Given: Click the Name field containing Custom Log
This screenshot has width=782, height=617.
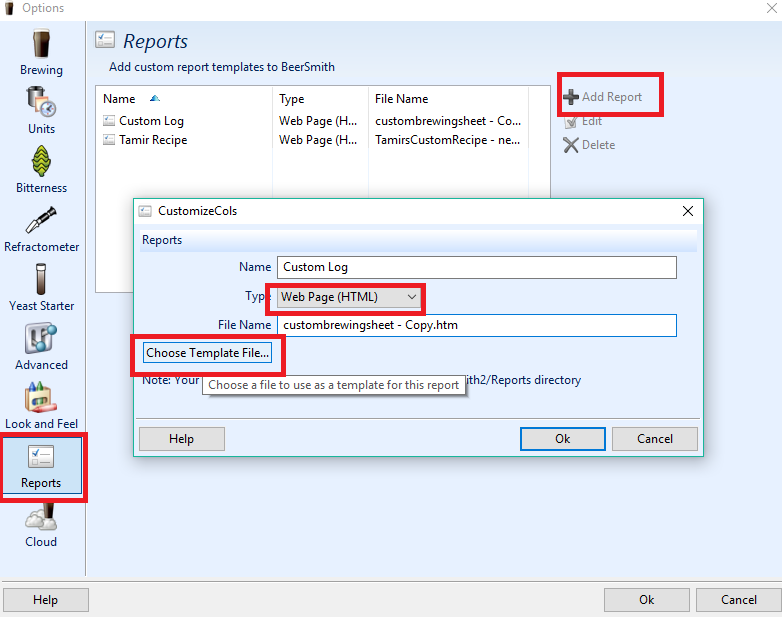Looking at the screenshot, I should pos(477,267).
